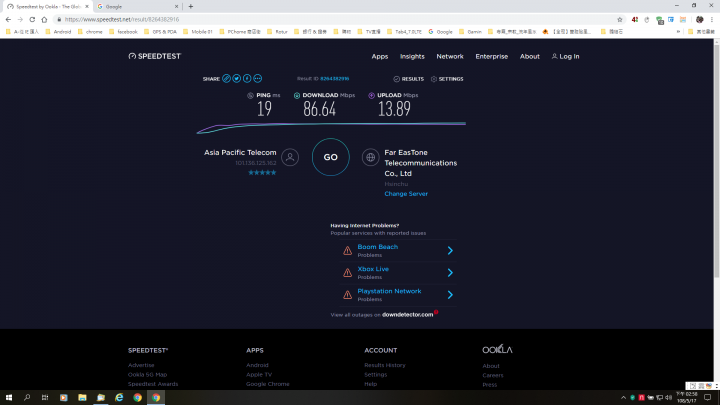
Task: Click the Playstation Network warning icon
Action: [x=348, y=295]
